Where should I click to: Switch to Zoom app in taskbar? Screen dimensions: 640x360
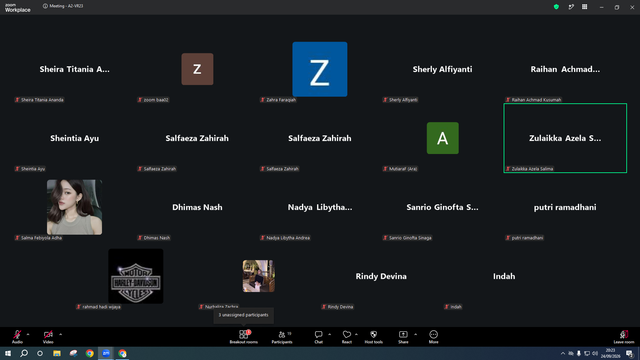click(106, 353)
